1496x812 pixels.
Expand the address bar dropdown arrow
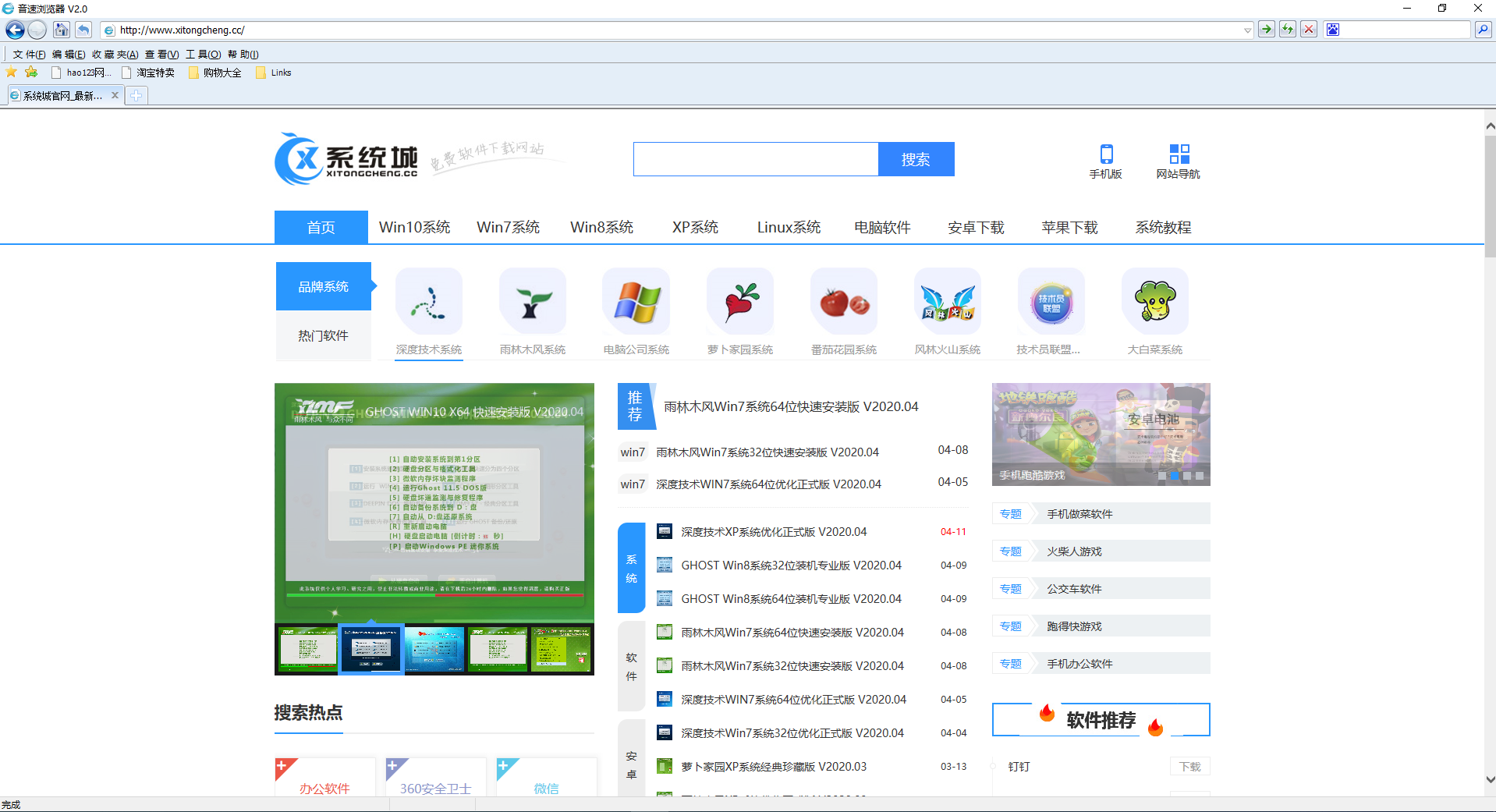click(x=1247, y=30)
